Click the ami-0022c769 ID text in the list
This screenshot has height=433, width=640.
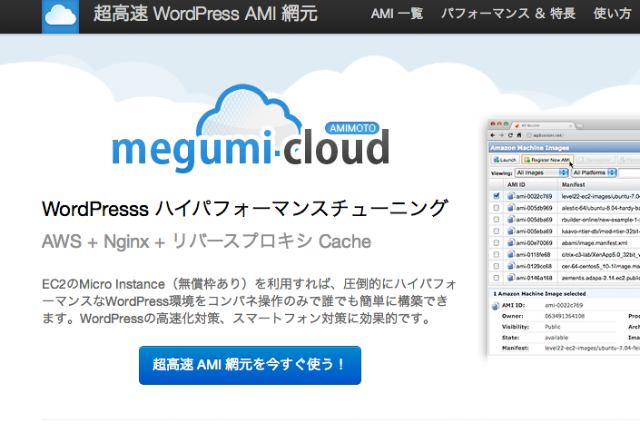[534, 196]
